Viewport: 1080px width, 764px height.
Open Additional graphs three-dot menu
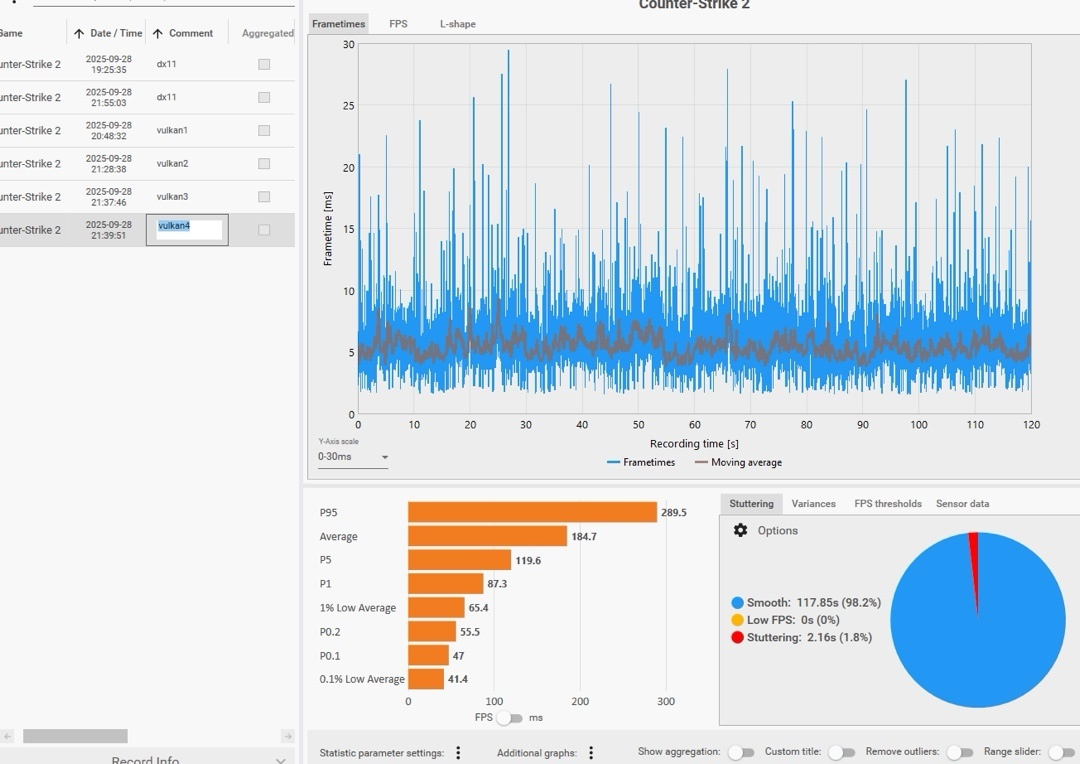click(x=591, y=753)
